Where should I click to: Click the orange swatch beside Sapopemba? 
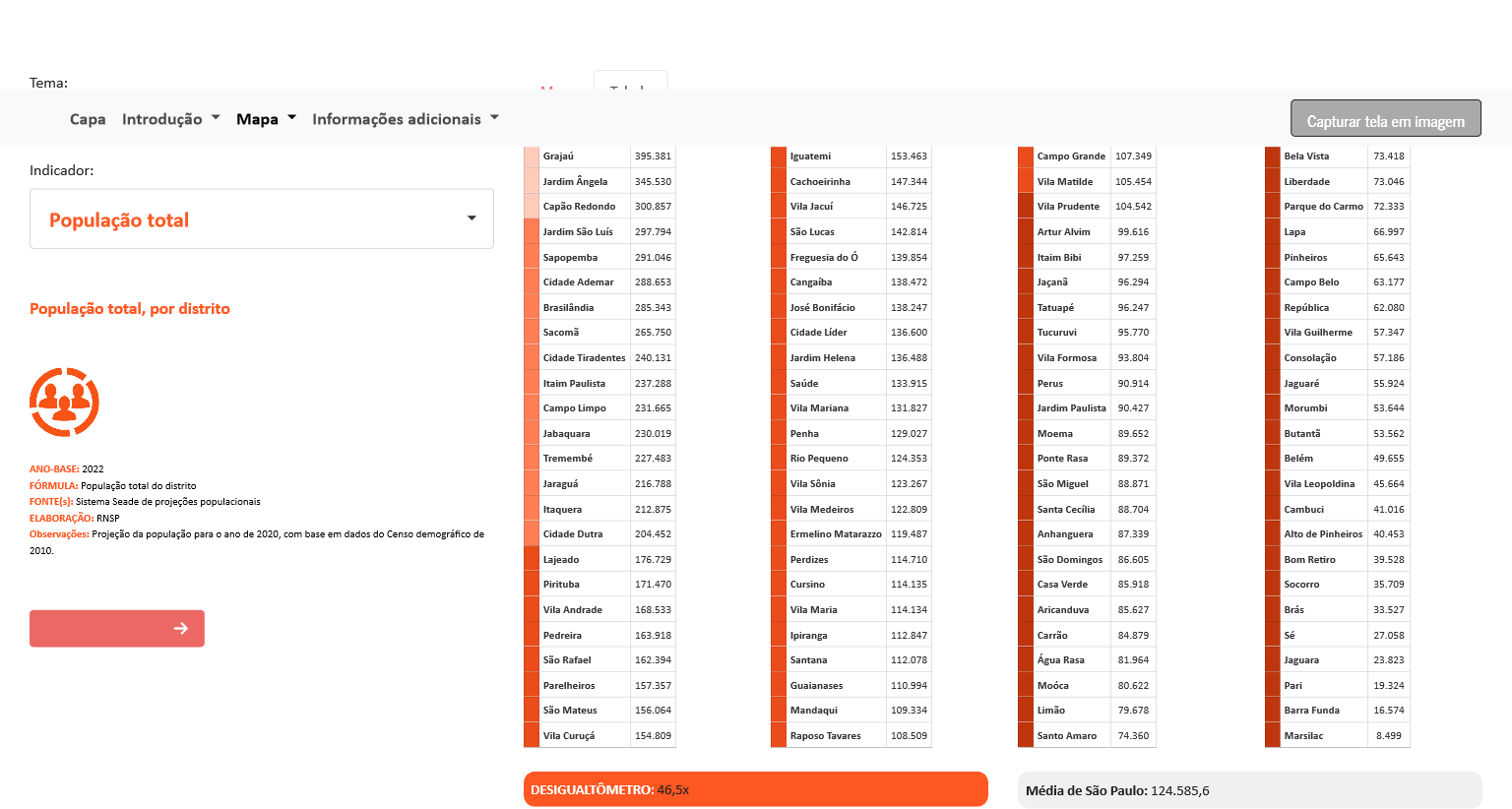(x=532, y=258)
